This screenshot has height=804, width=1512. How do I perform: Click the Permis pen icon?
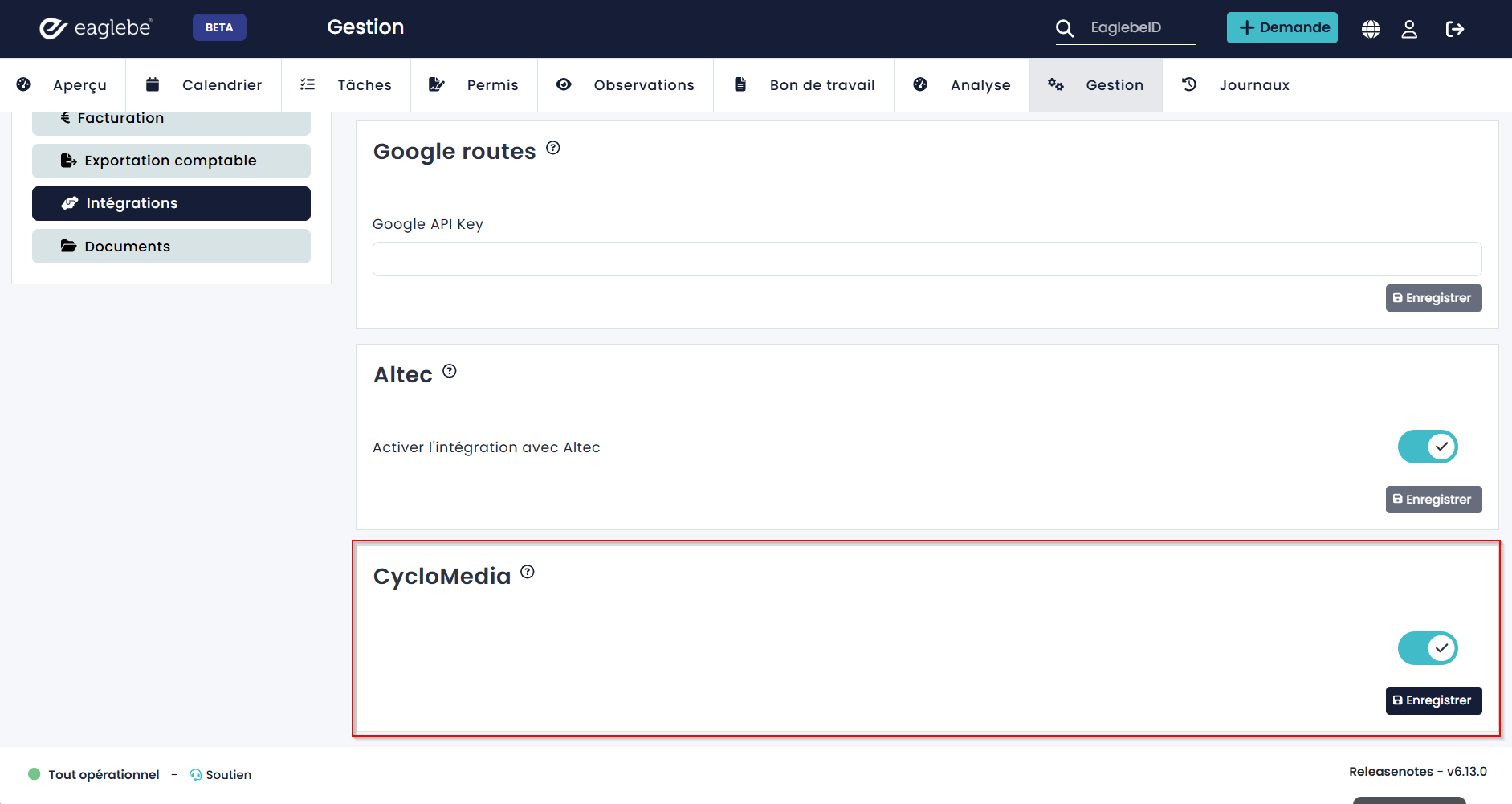[436, 84]
